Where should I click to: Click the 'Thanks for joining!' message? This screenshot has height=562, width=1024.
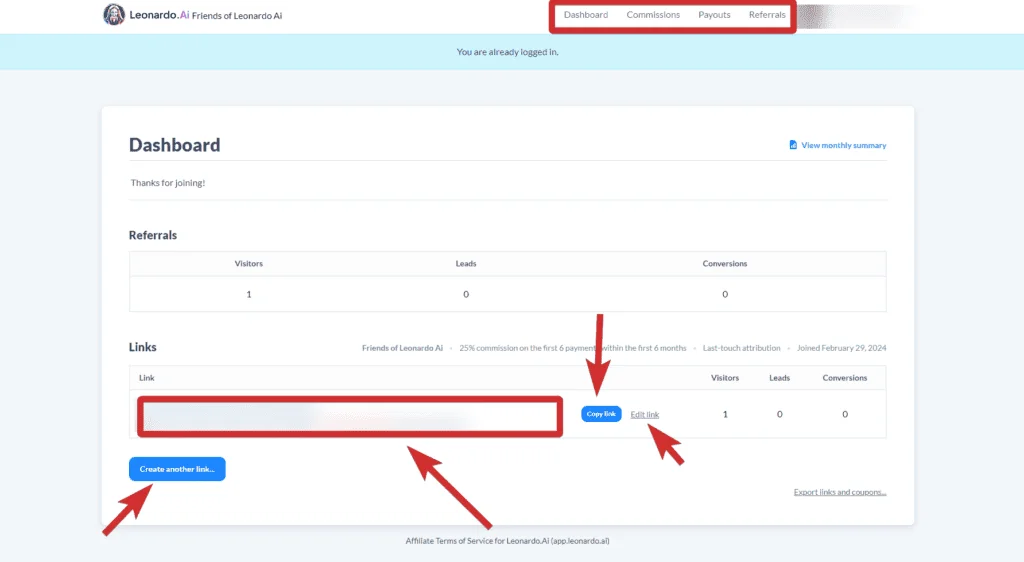[168, 183]
